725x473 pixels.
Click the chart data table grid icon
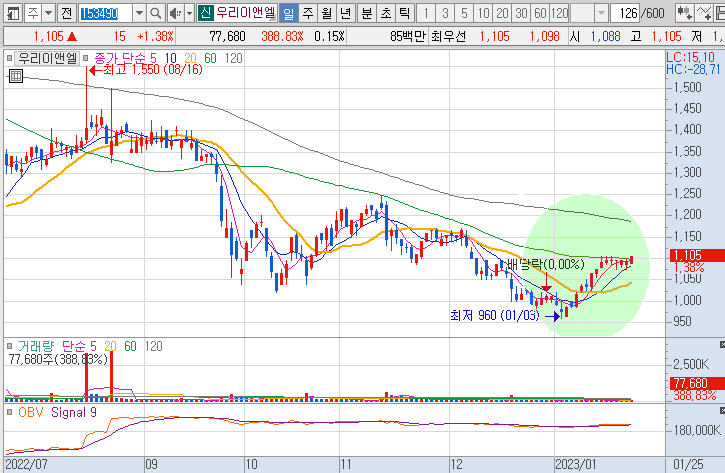(16, 76)
